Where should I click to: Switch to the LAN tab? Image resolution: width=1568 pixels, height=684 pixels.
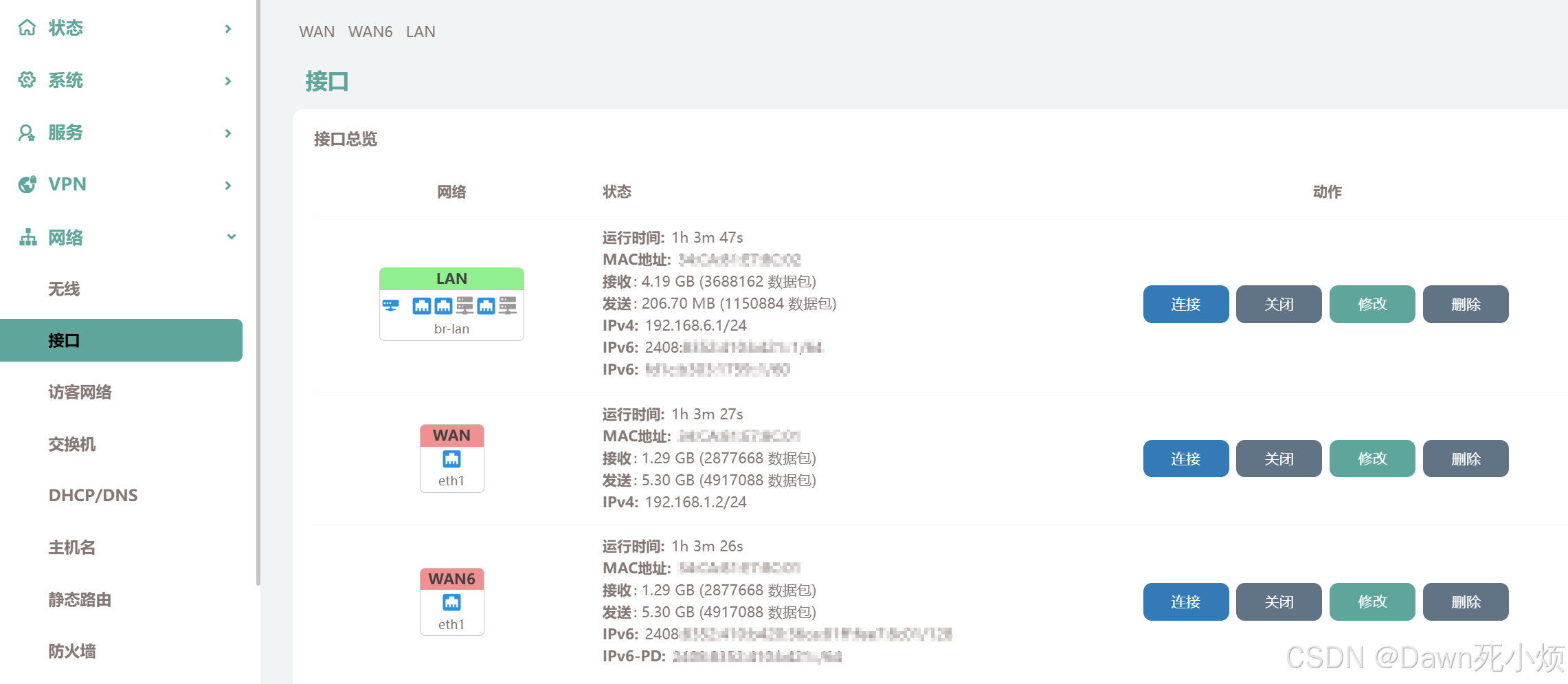coord(421,32)
